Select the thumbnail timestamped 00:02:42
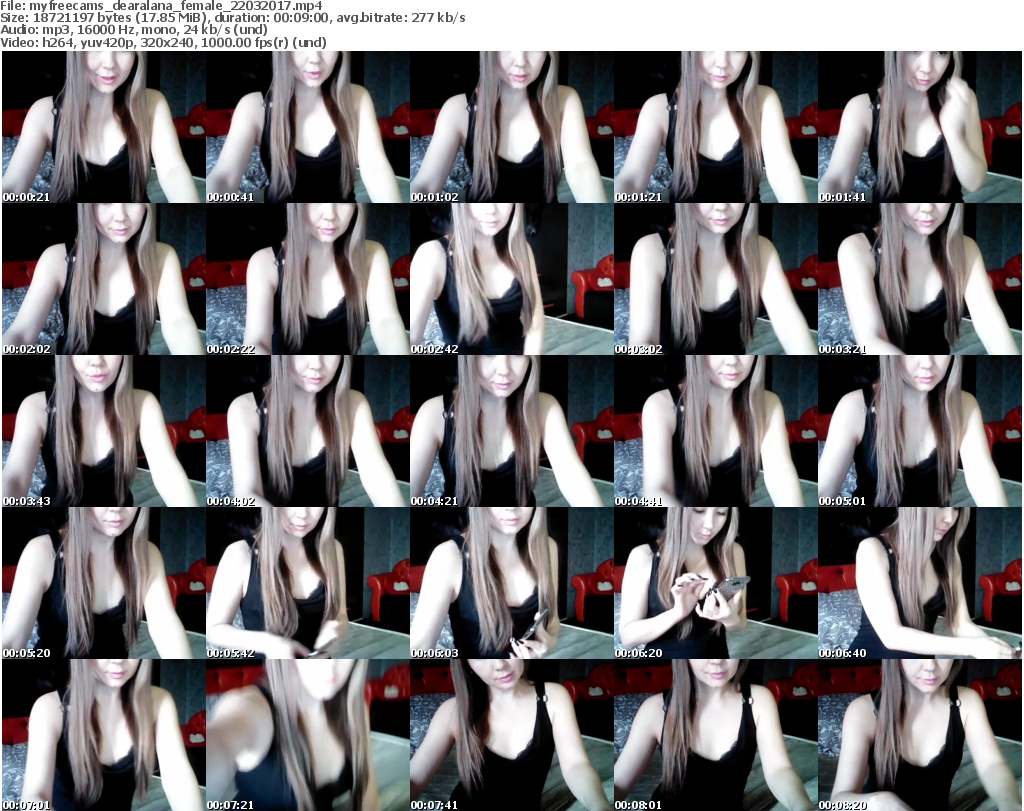The height and width of the screenshot is (811, 1024). click(x=511, y=279)
